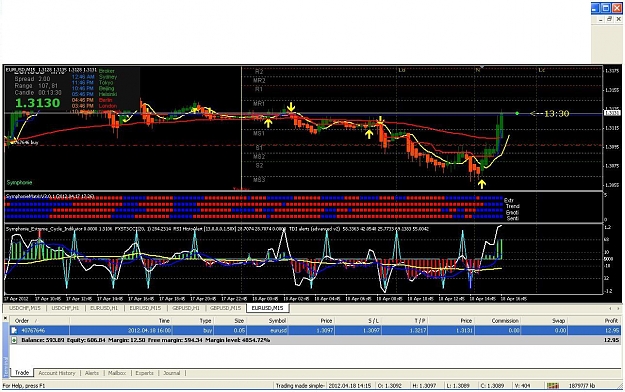The height and width of the screenshot is (392, 625).
Task: Maximize the main MetaTrader window
Action: [606, 8]
